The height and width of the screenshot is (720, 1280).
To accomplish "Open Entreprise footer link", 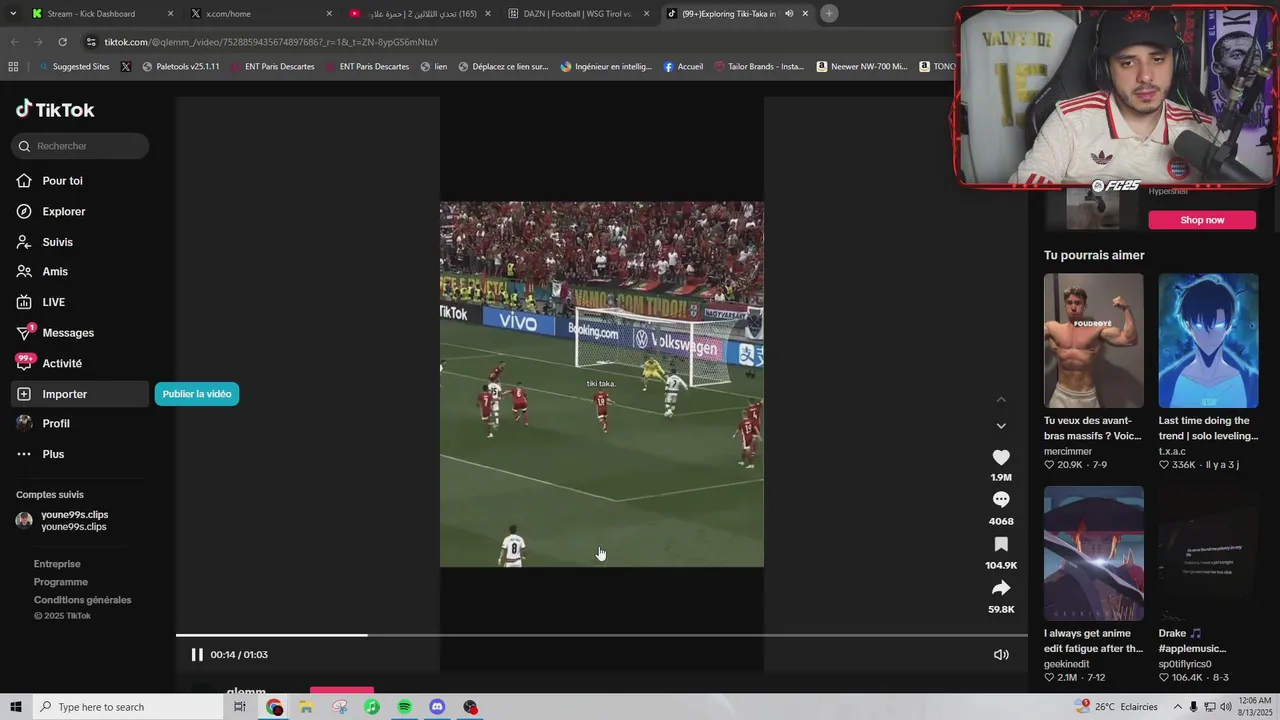I will (57, 564).
